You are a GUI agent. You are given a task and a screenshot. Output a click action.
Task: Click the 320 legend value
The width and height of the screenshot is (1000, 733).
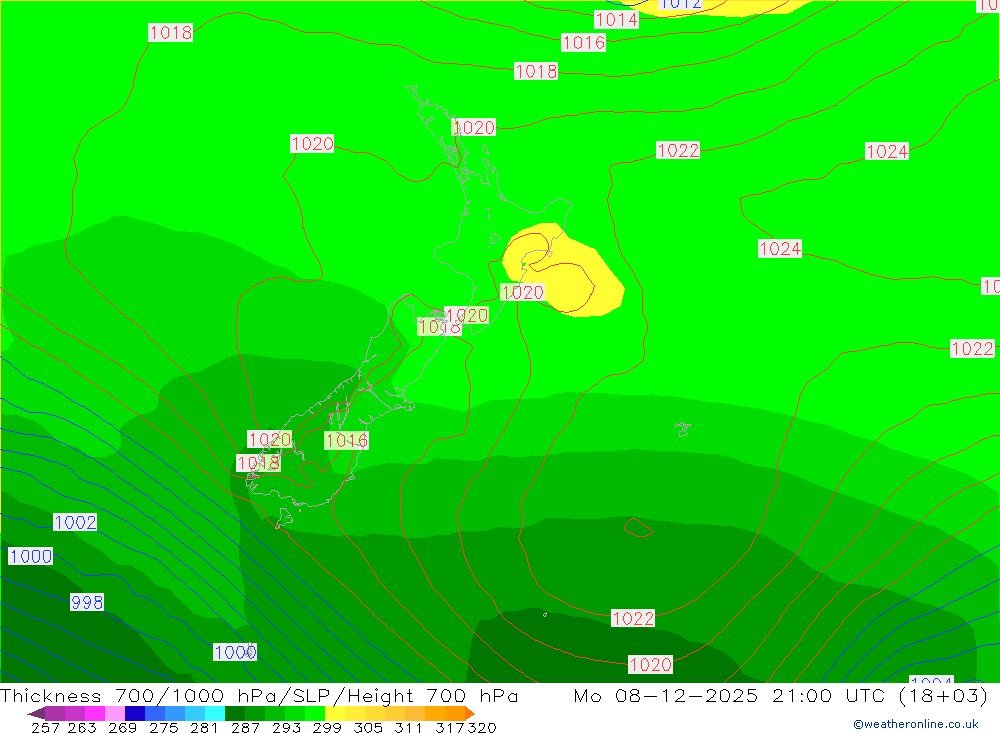click(482, 728)
